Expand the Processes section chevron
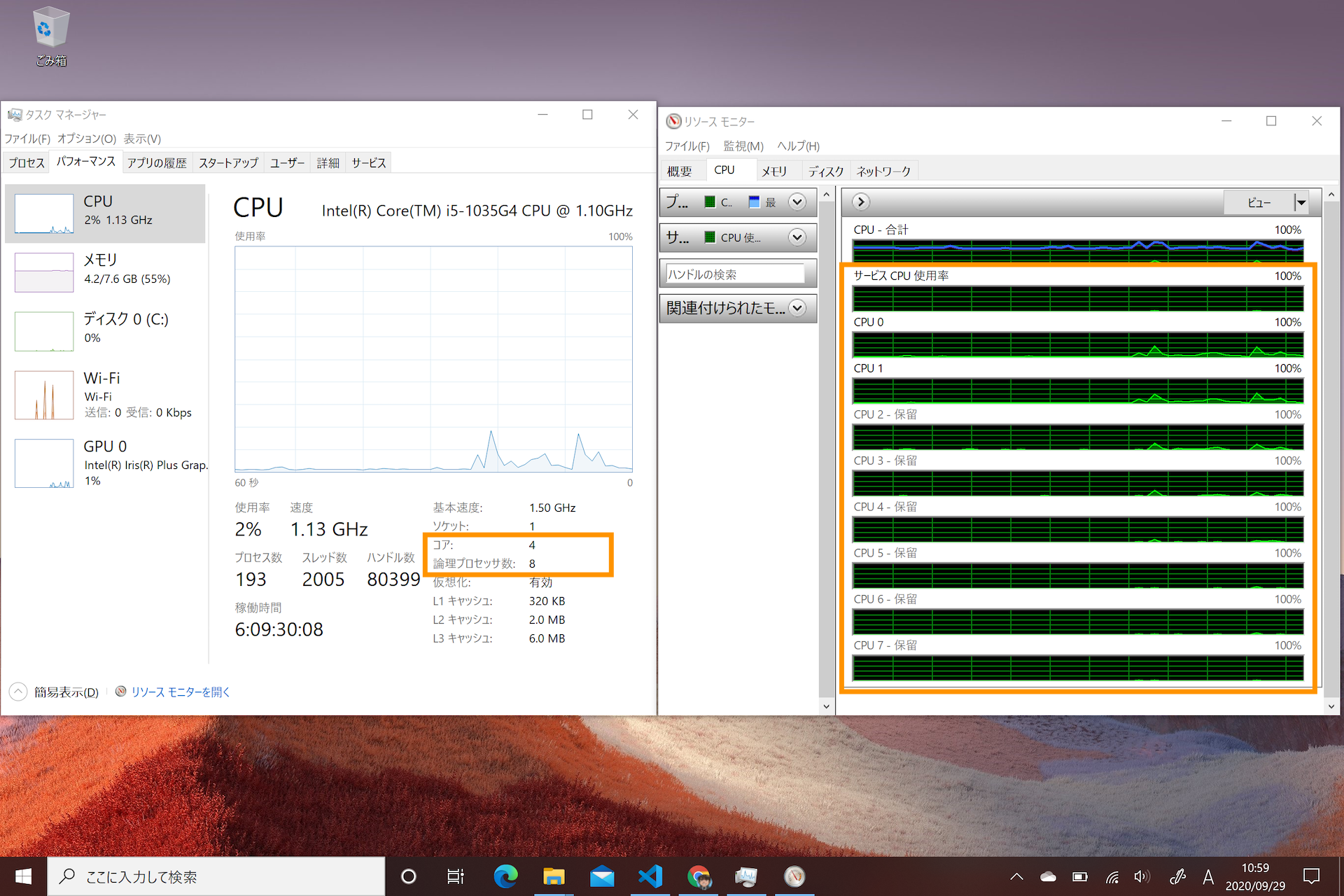Screen dimensions: 1344x896 (x=797, y=202)
